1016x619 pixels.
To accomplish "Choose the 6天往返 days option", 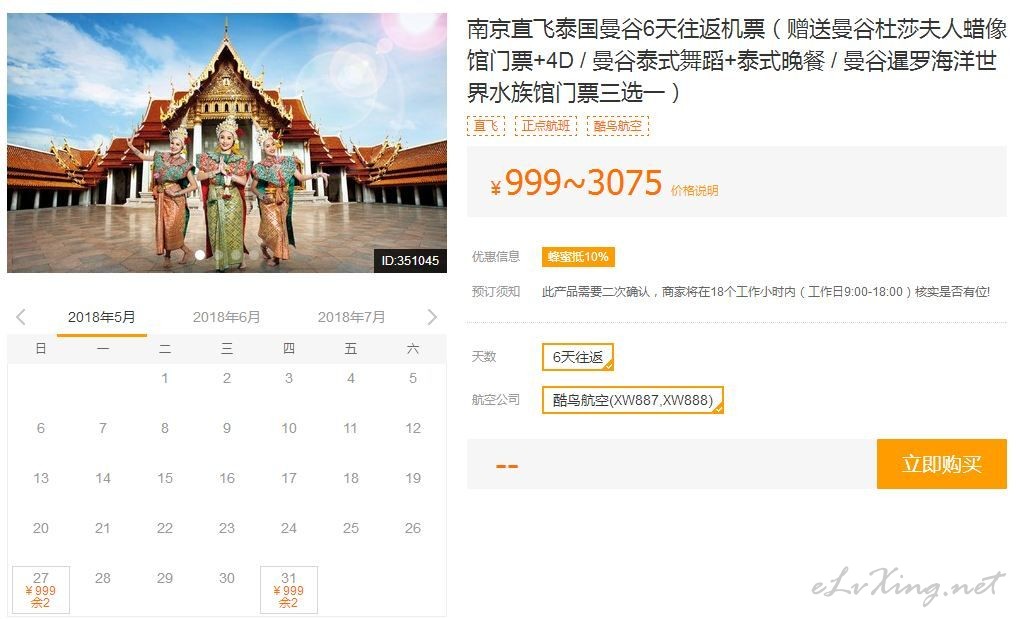I will pos(578,357).
